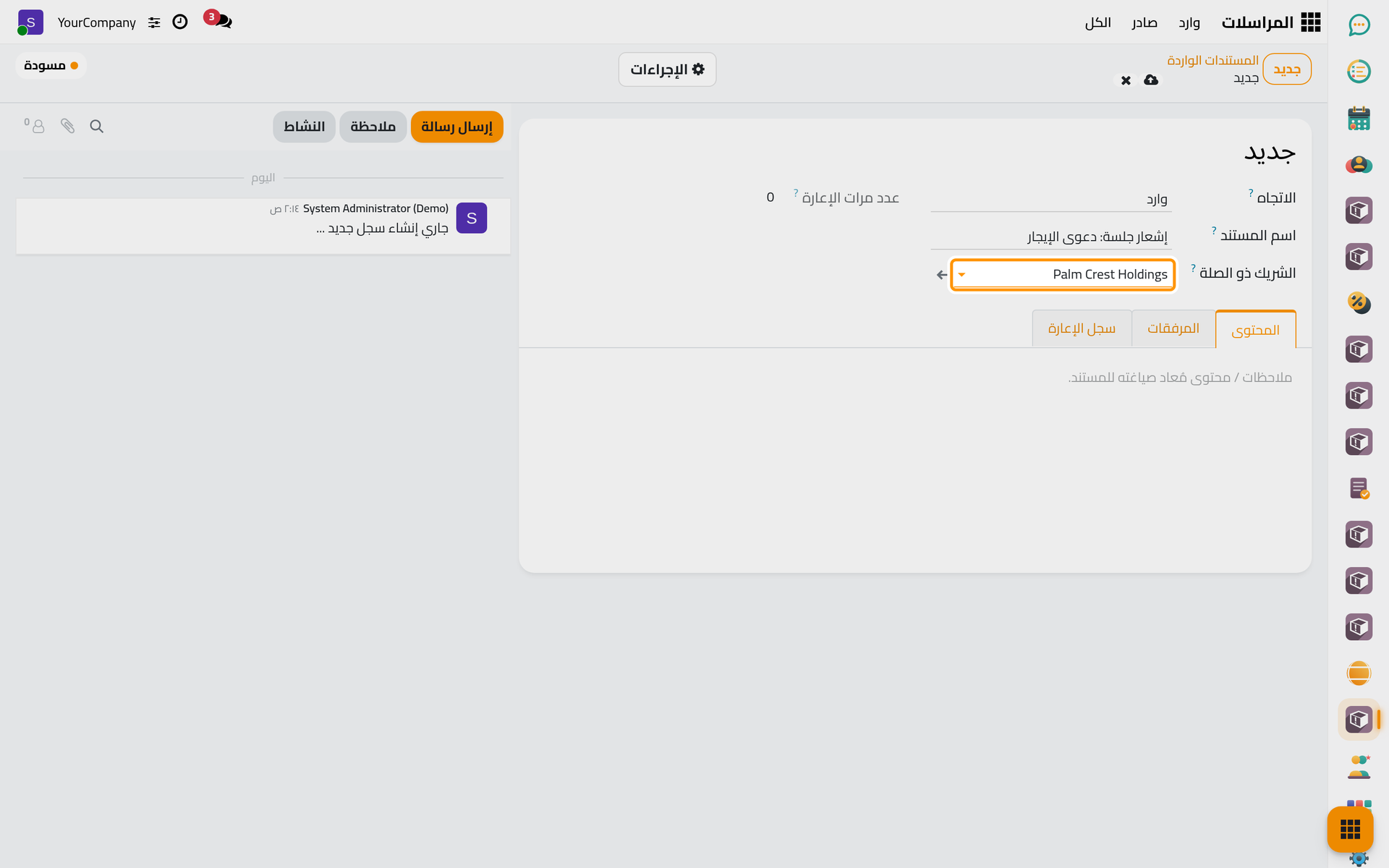Open the وارد top menu
Screen dimensions: 1389x868
1189,22
